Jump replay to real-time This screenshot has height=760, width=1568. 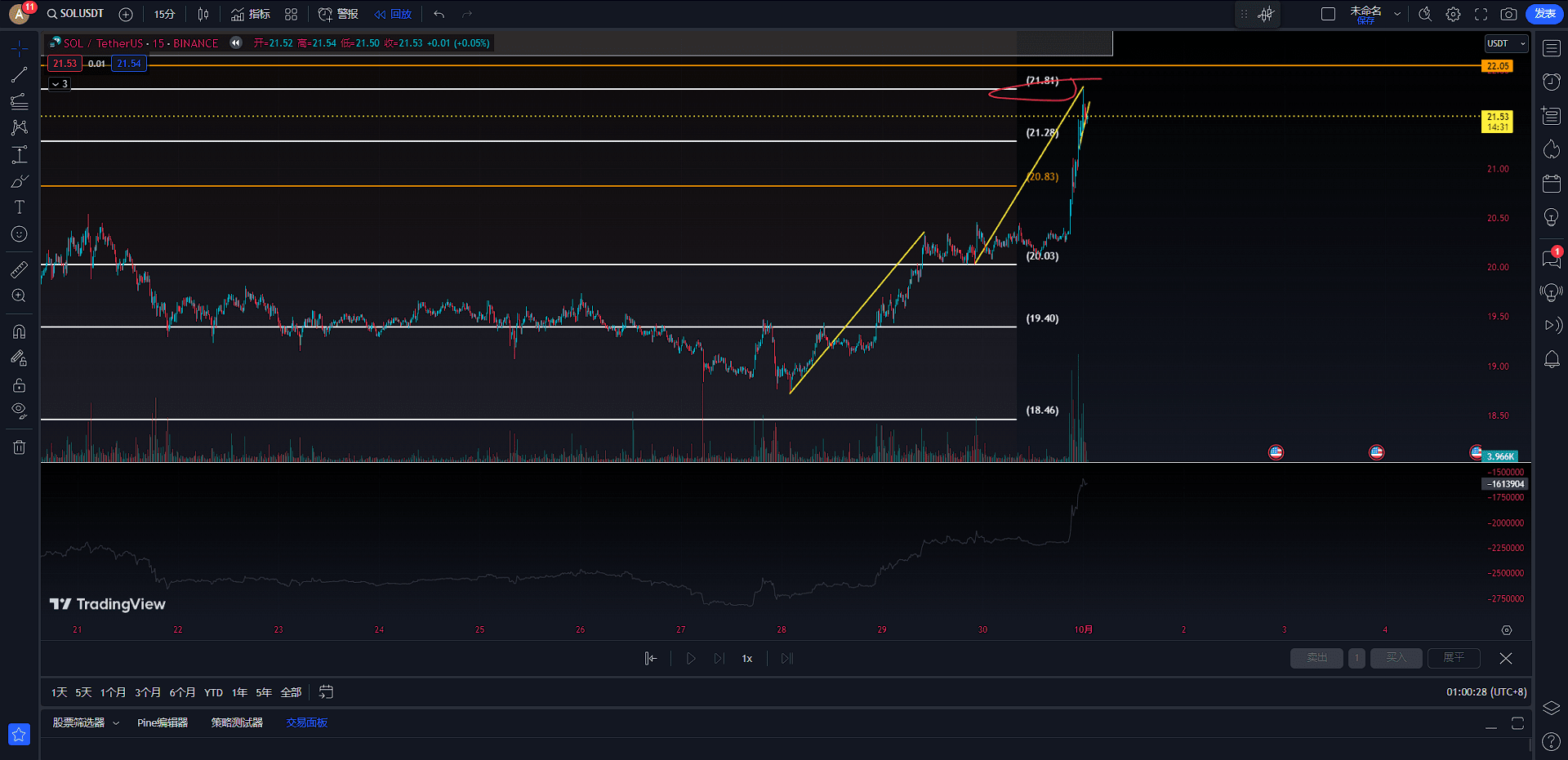[x=787, y=658]
